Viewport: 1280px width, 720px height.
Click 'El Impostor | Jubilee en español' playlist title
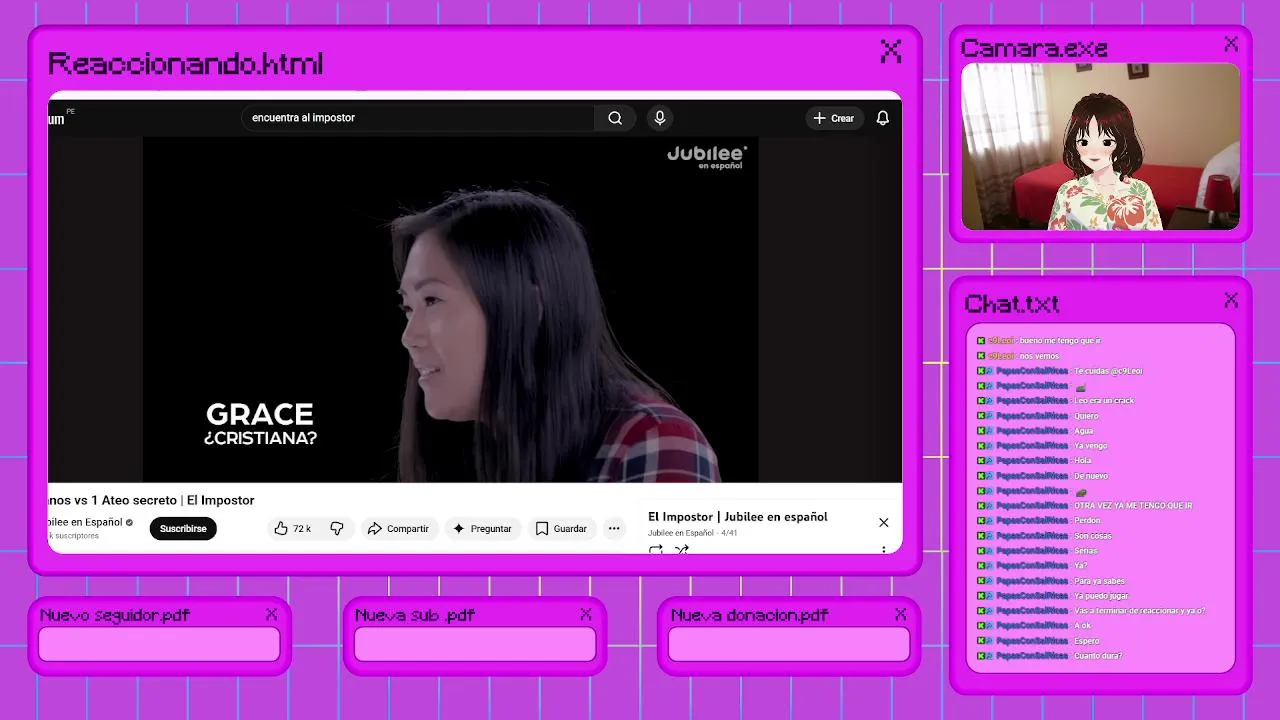[738, 517]
